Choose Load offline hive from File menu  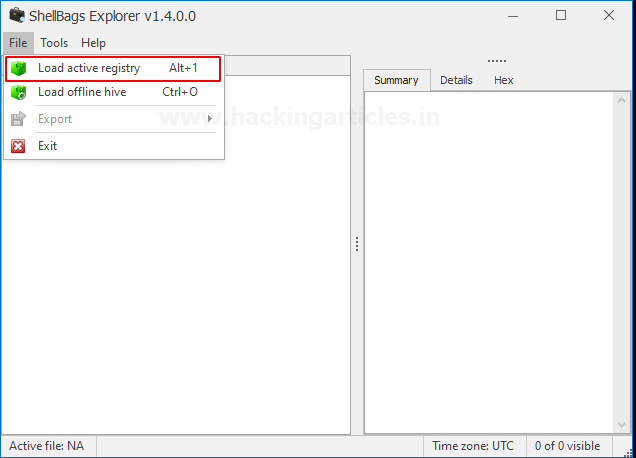[113, 92]
